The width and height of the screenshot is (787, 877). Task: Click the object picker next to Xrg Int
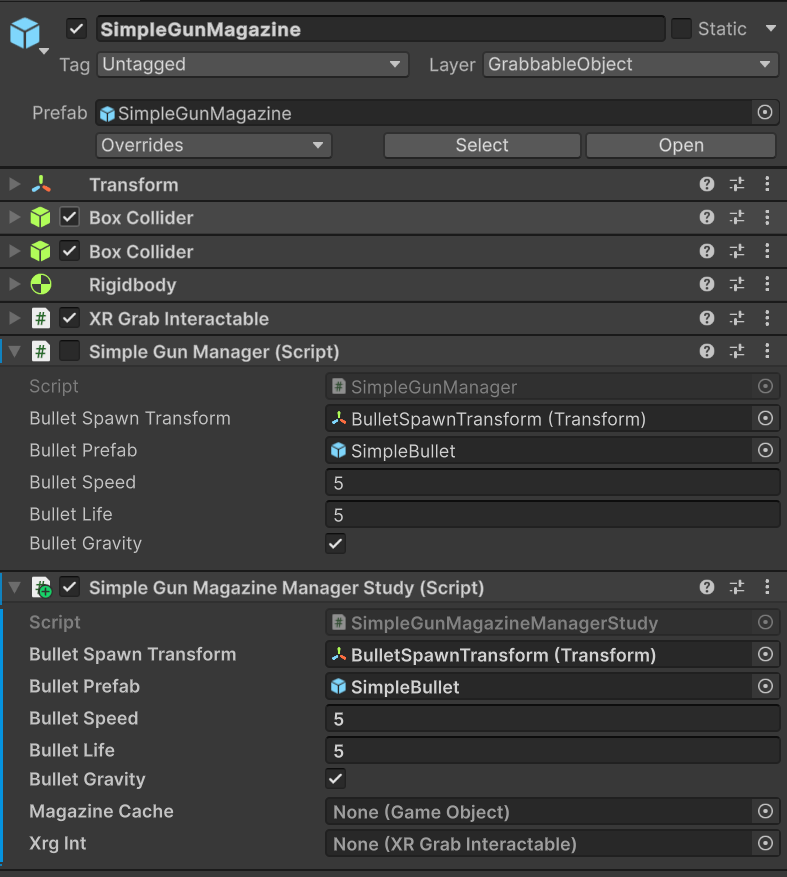765,844
